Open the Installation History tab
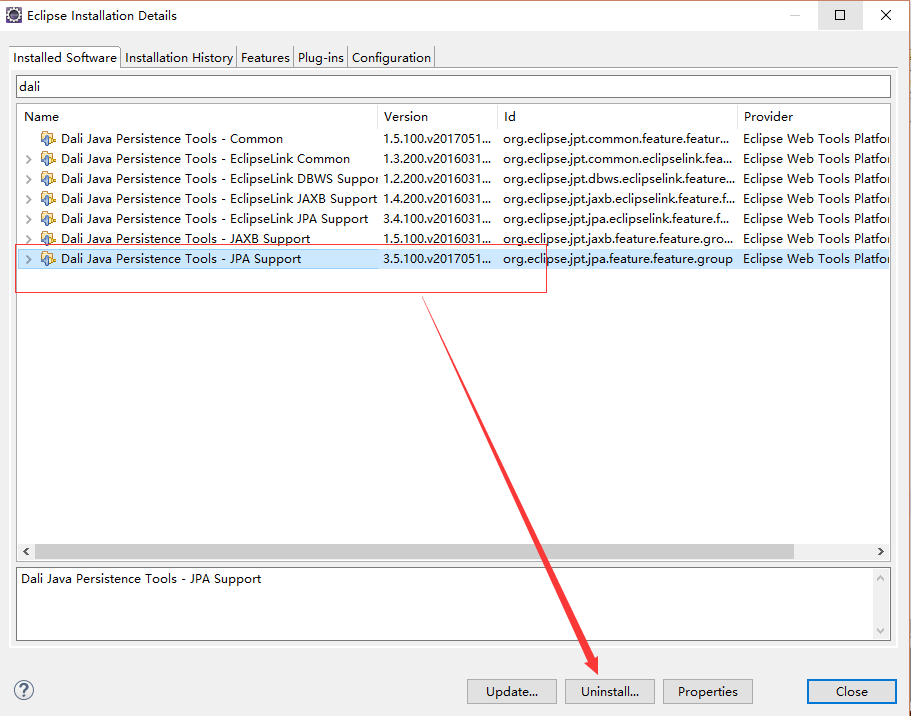The image size is (911, 716). (x=179, y=58)
